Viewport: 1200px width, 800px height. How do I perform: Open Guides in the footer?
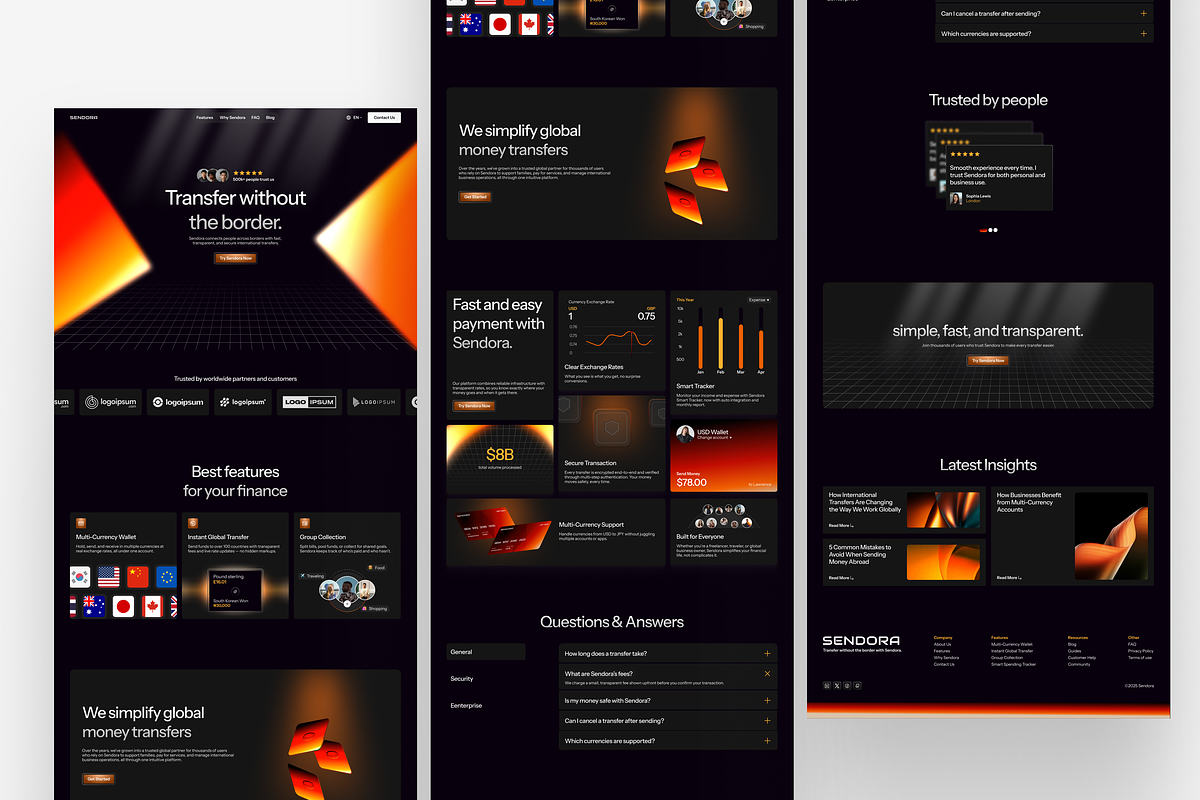(x=1075, y=651)
